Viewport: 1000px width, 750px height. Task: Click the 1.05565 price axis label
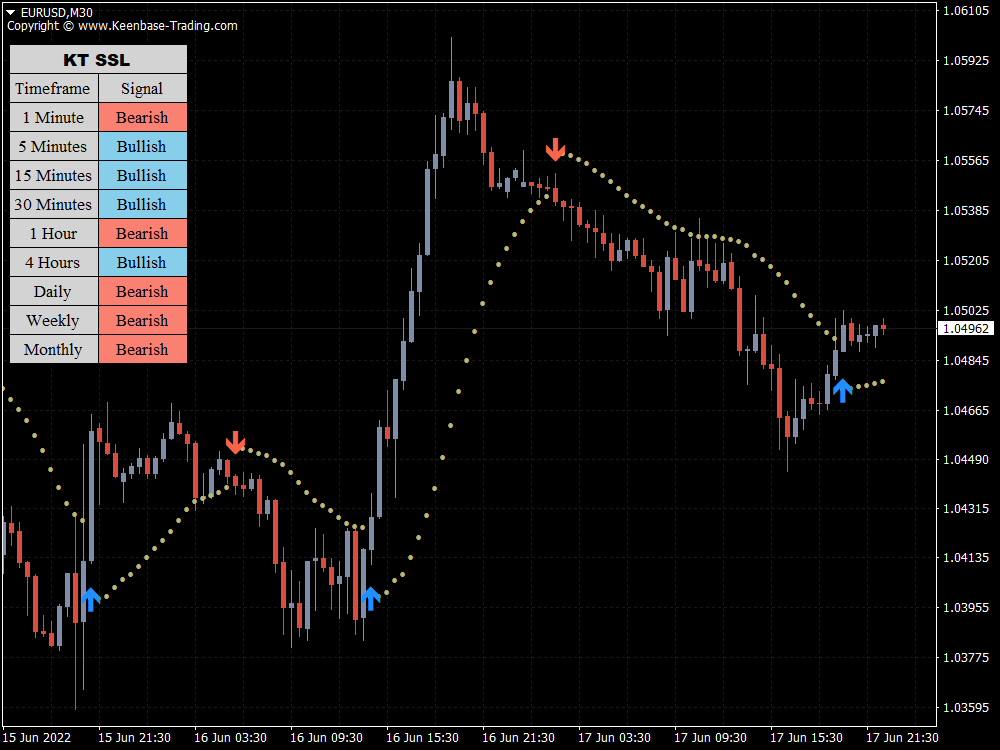point(966,160)
